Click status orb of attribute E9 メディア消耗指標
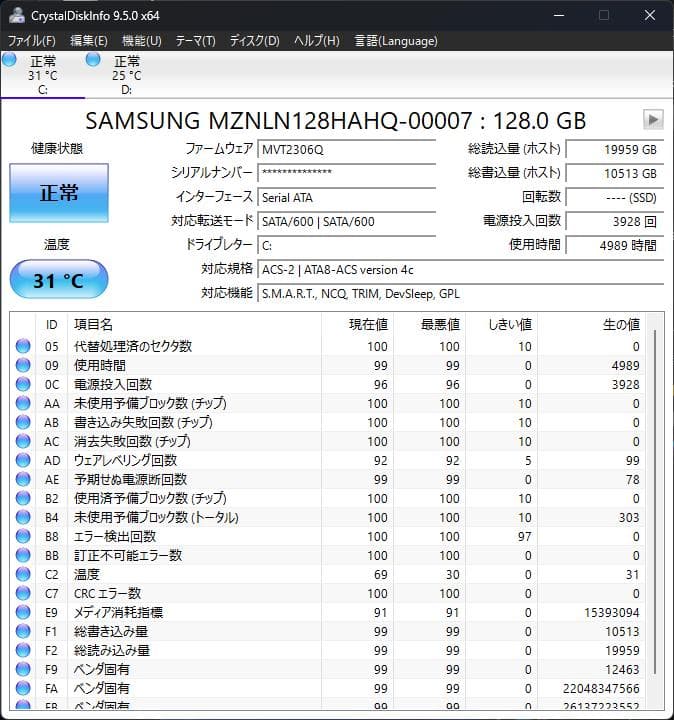 pyautogui.click(x=23, y=612)
